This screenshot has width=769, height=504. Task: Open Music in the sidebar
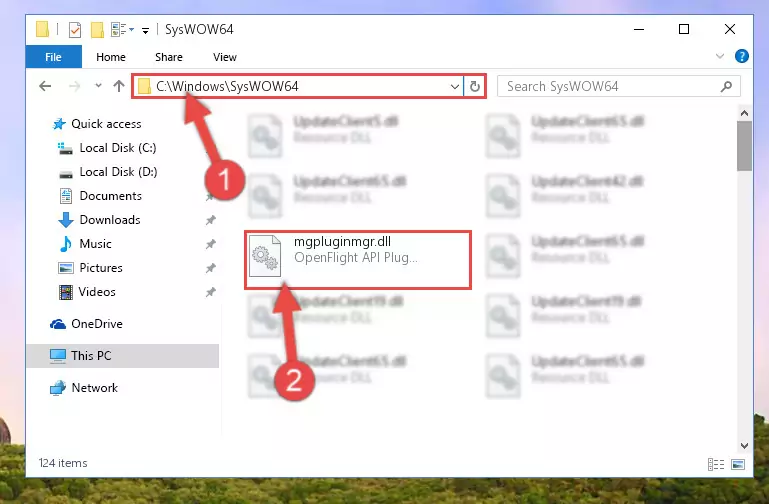(x=95, y=244)
